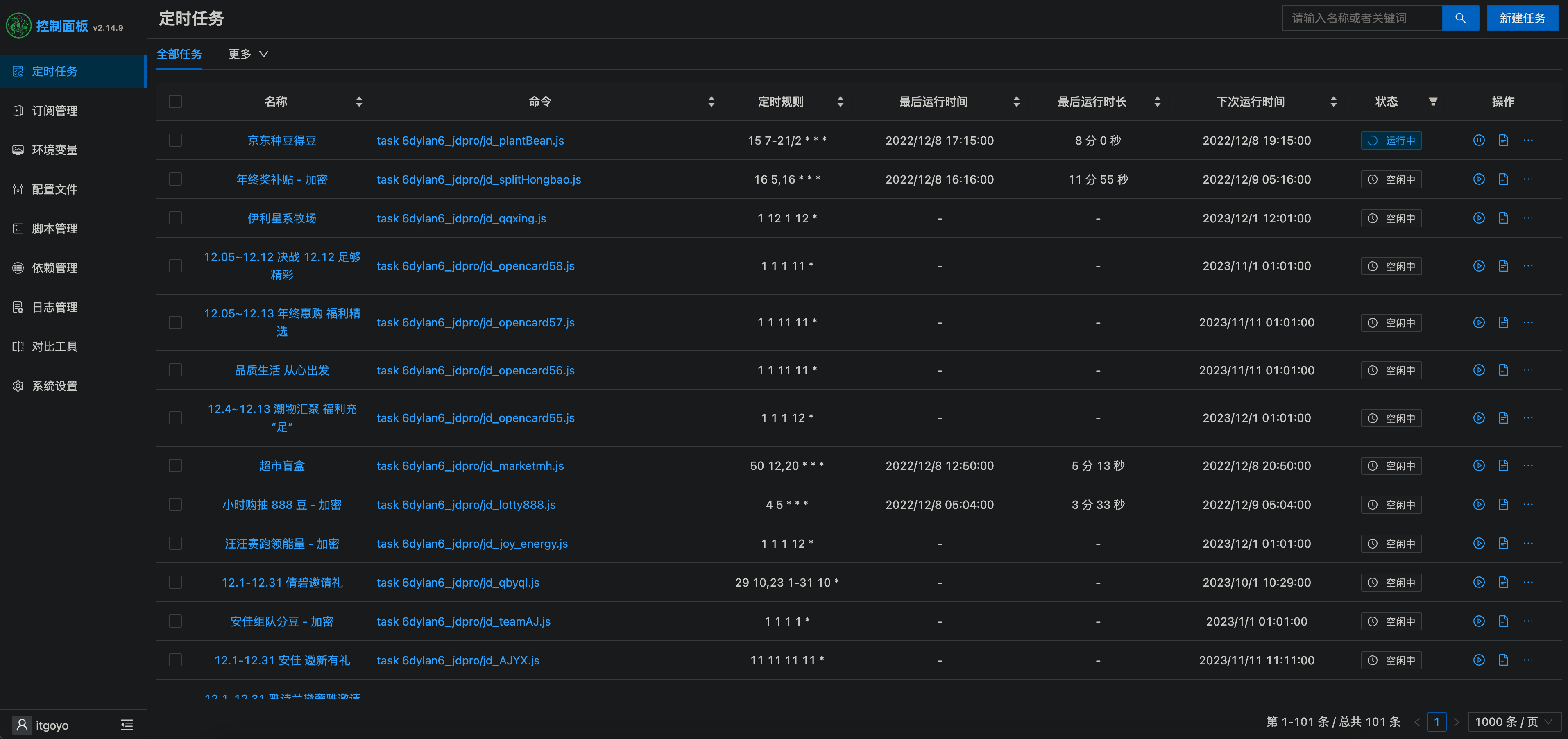This screenshot has width=1568, height=739.
Task: Select all tasks with header checkbox
Action: tap(175, 102)
